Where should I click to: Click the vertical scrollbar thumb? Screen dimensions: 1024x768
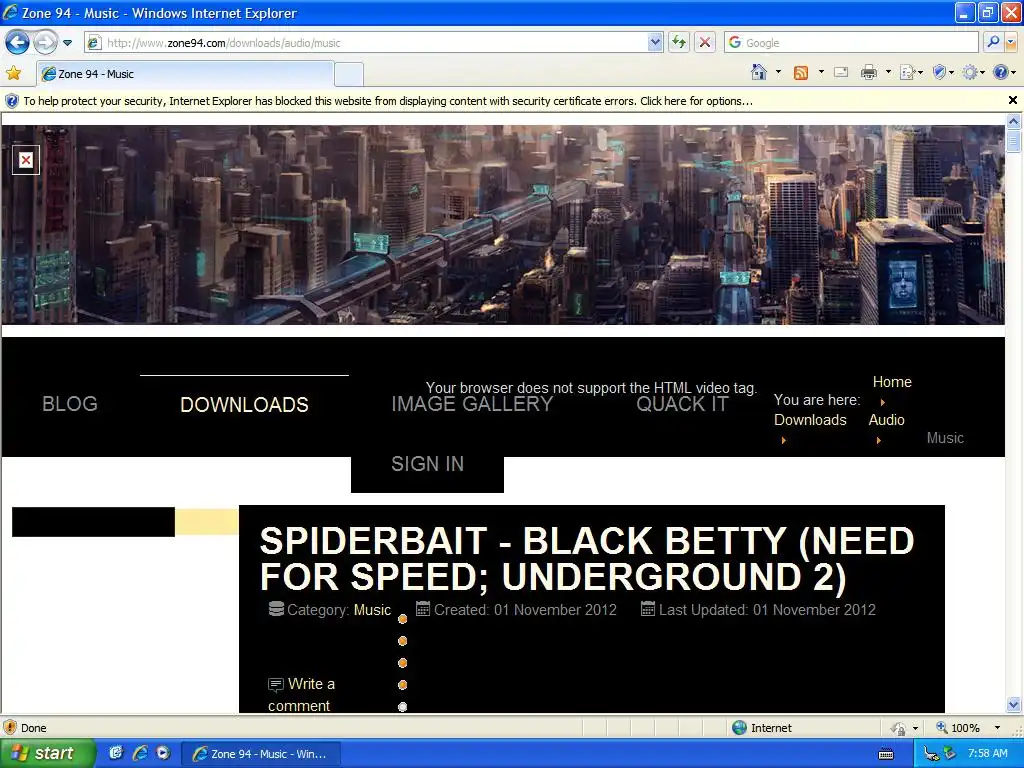pos(1014,141)
